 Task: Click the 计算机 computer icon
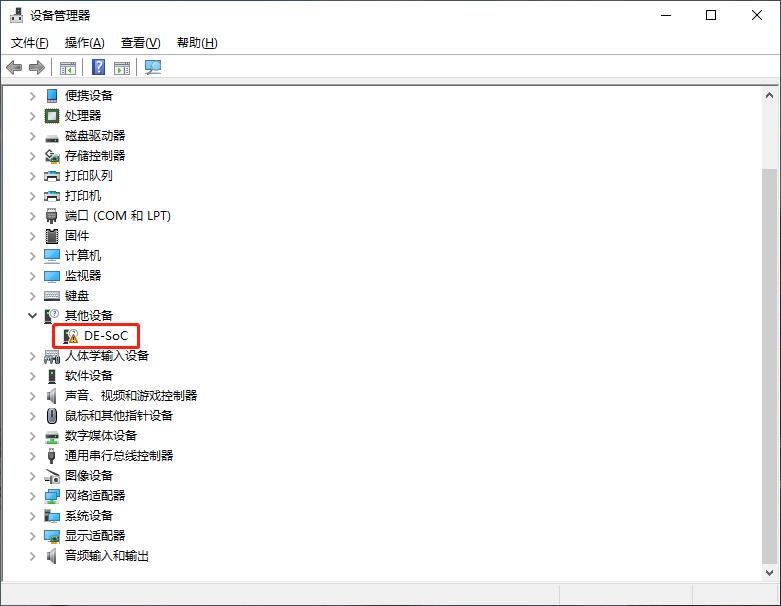click(52, 255)
